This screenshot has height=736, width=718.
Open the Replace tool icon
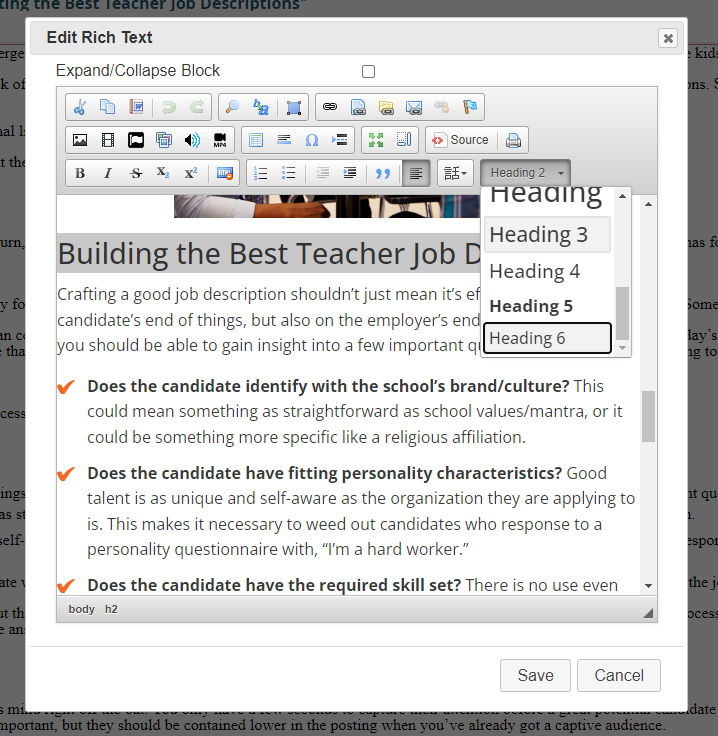coord(260,107)
